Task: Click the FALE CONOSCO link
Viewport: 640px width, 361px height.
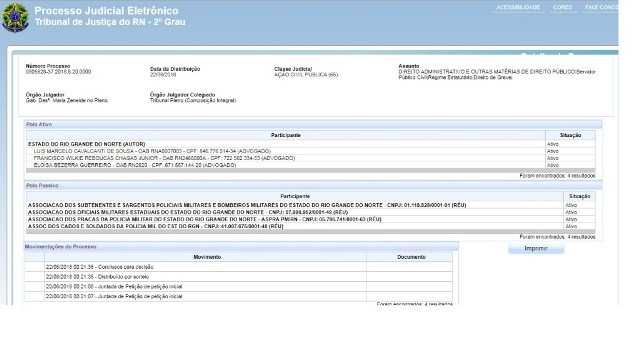Action: [601, 7]
